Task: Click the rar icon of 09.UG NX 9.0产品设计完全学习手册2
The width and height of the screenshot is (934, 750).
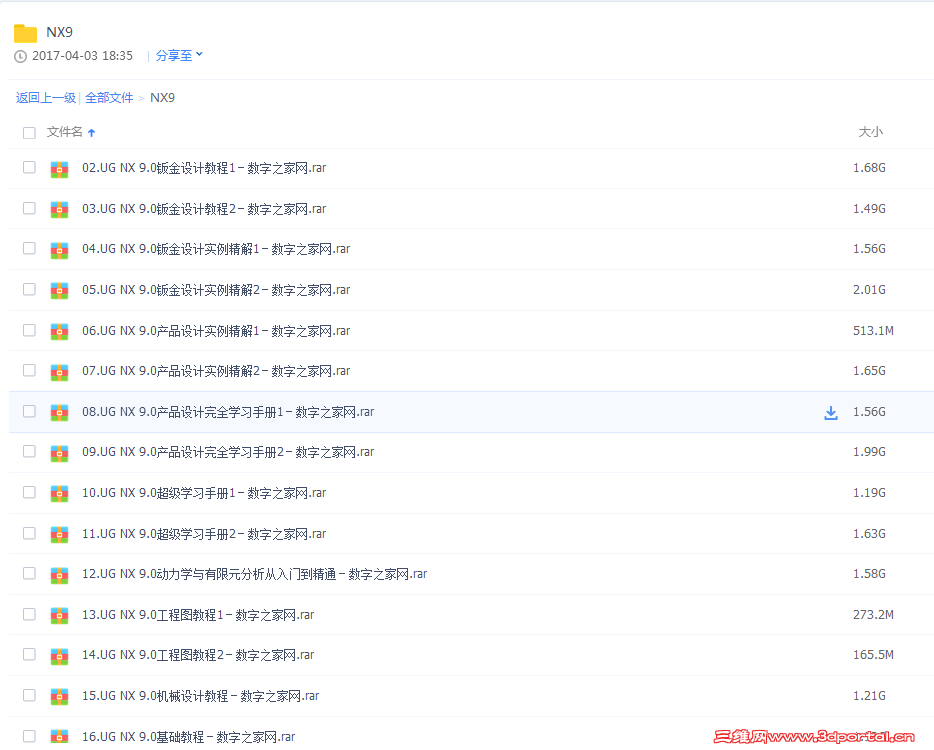Action: pos(59,453)
